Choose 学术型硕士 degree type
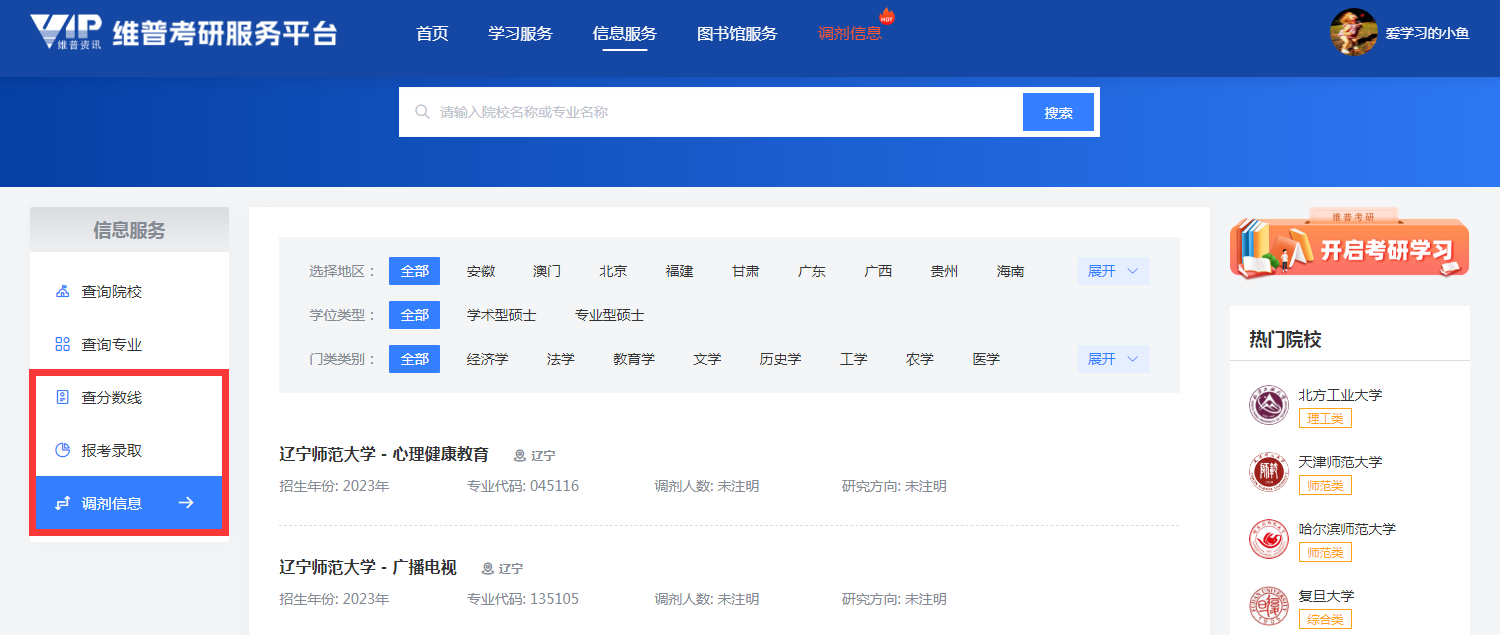Image resolution: width=1500 pixels, height=635 pixels. tap(501, 315)
